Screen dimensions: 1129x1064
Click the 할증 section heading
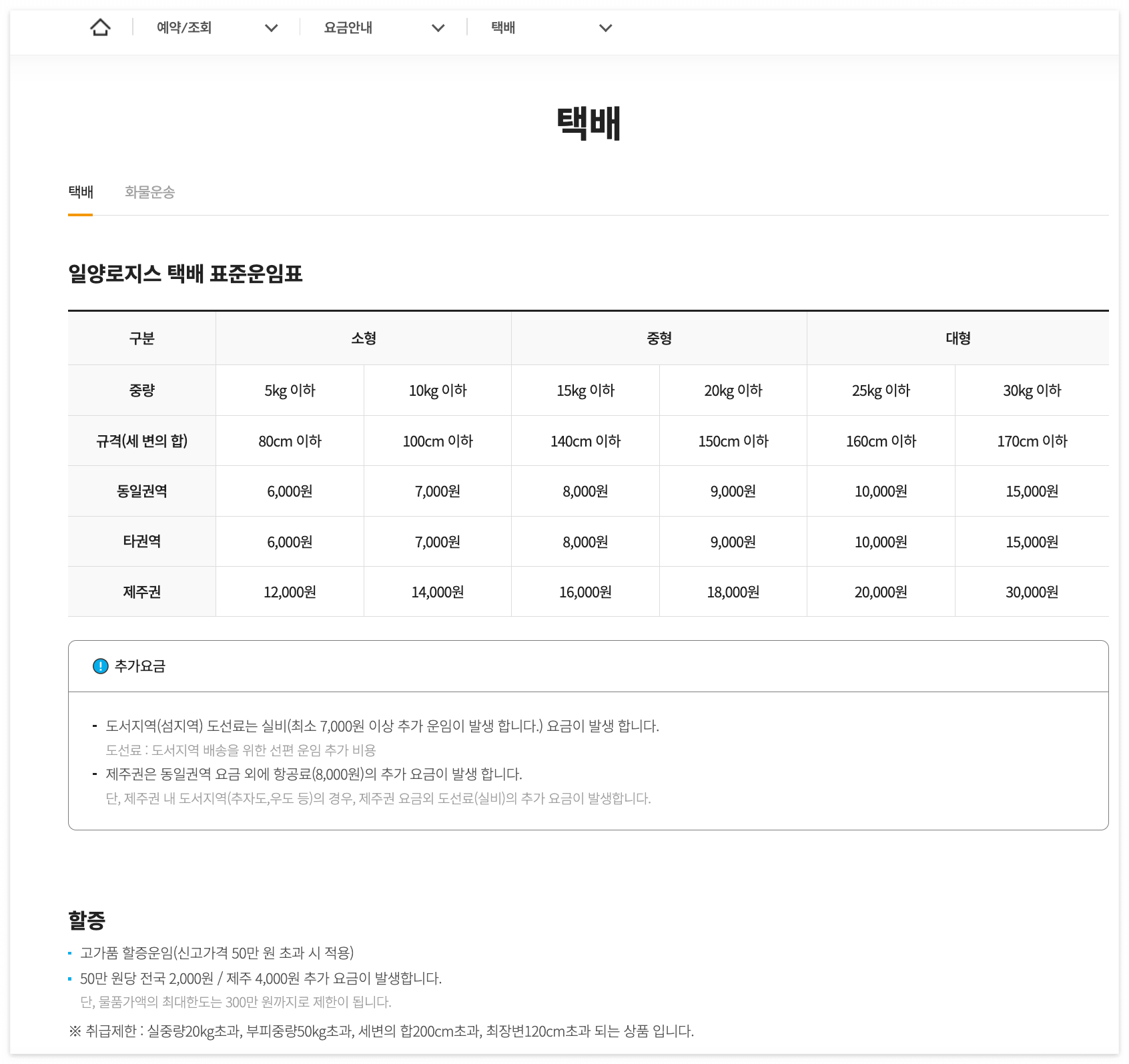click(x=87, y=920)
